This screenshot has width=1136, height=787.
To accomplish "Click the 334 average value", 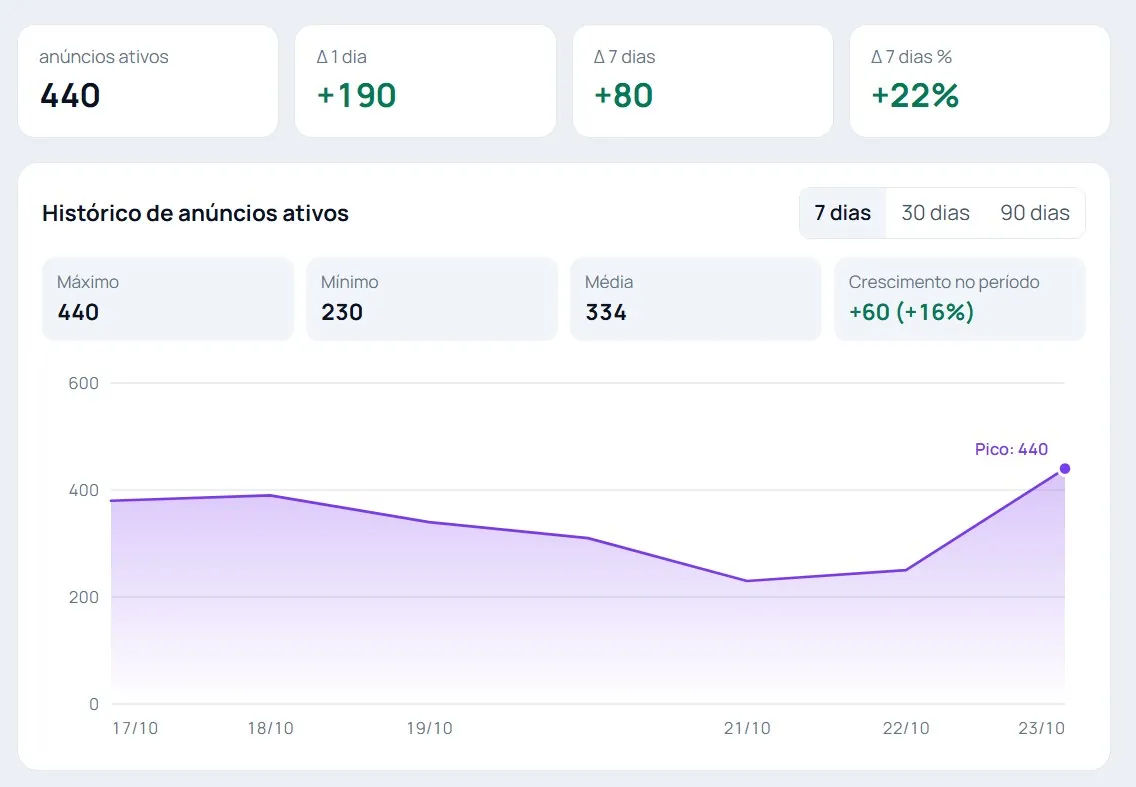I will point(606,312).
